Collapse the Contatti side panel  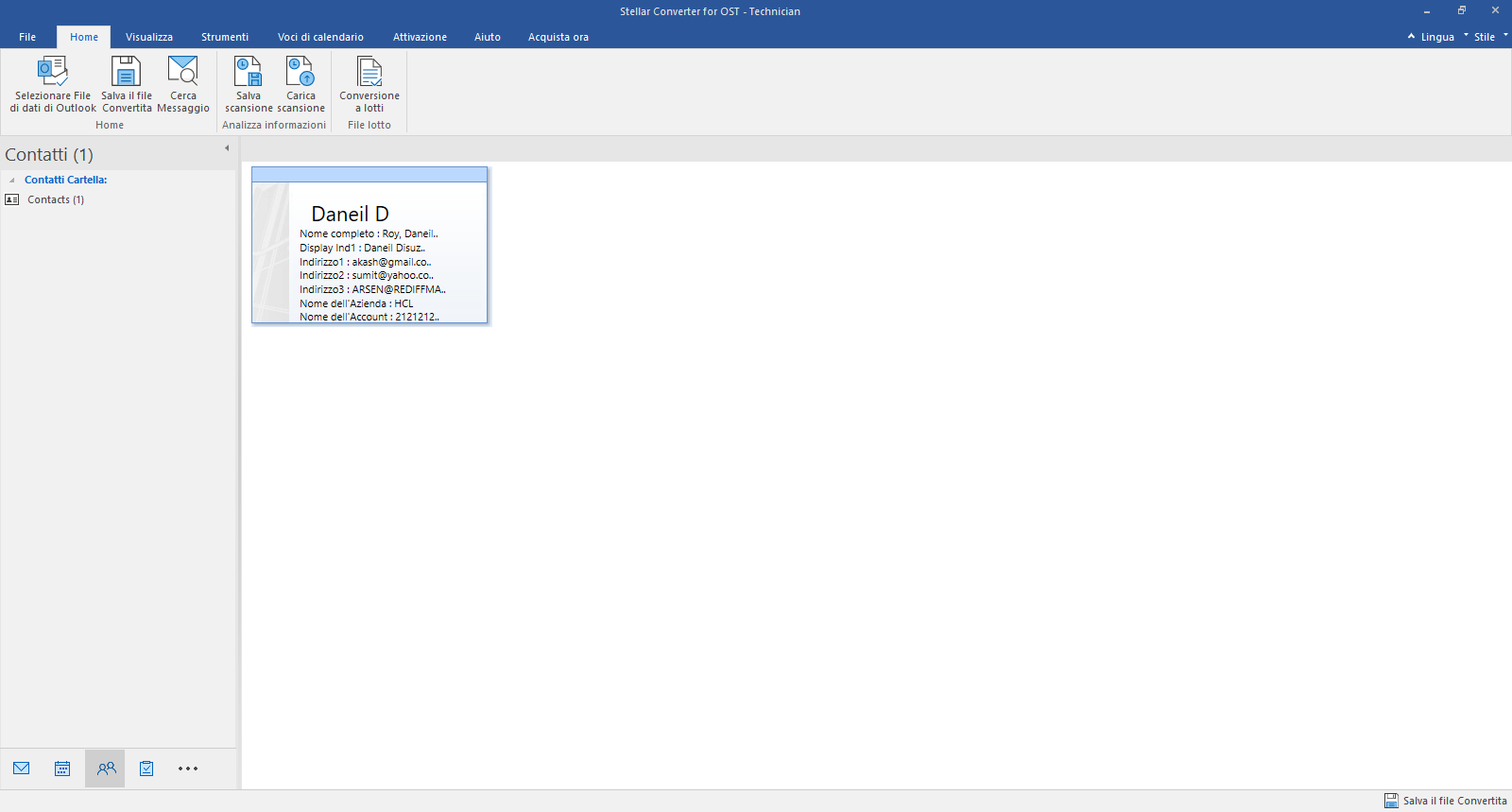227,147
